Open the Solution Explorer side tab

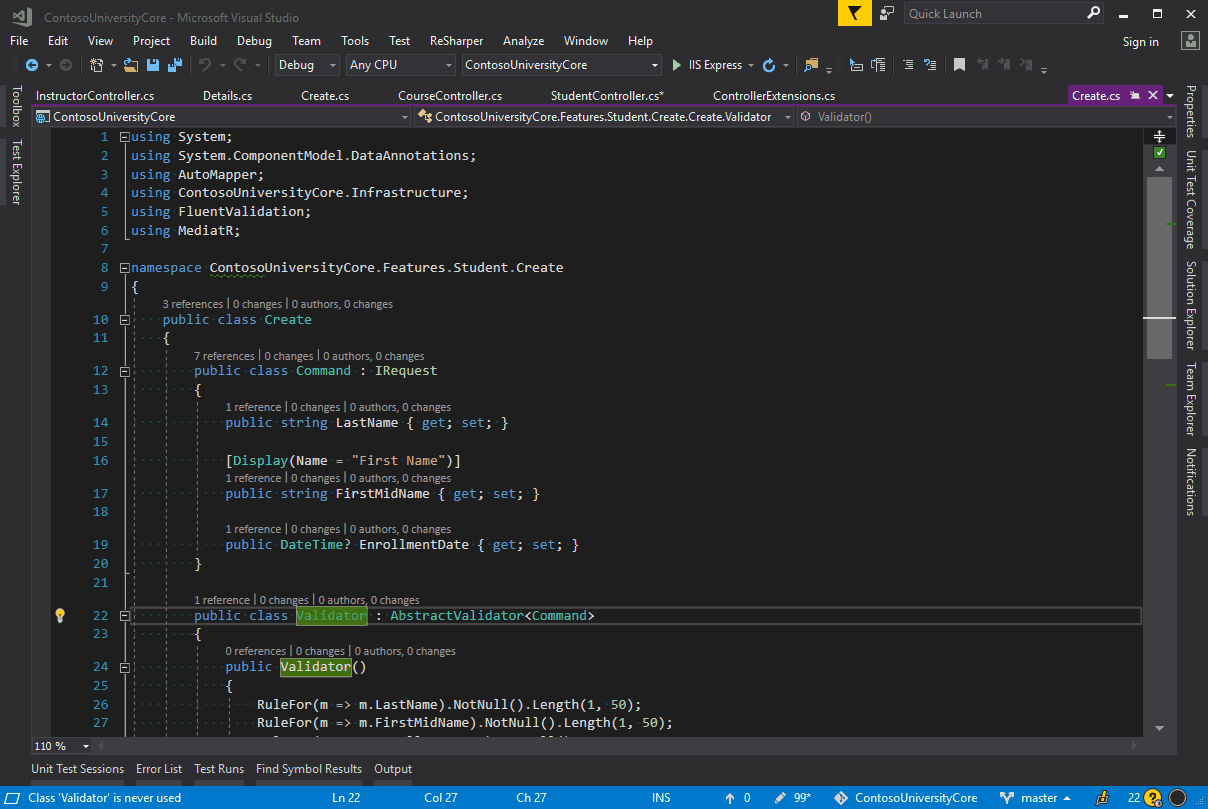(1190, 305)
